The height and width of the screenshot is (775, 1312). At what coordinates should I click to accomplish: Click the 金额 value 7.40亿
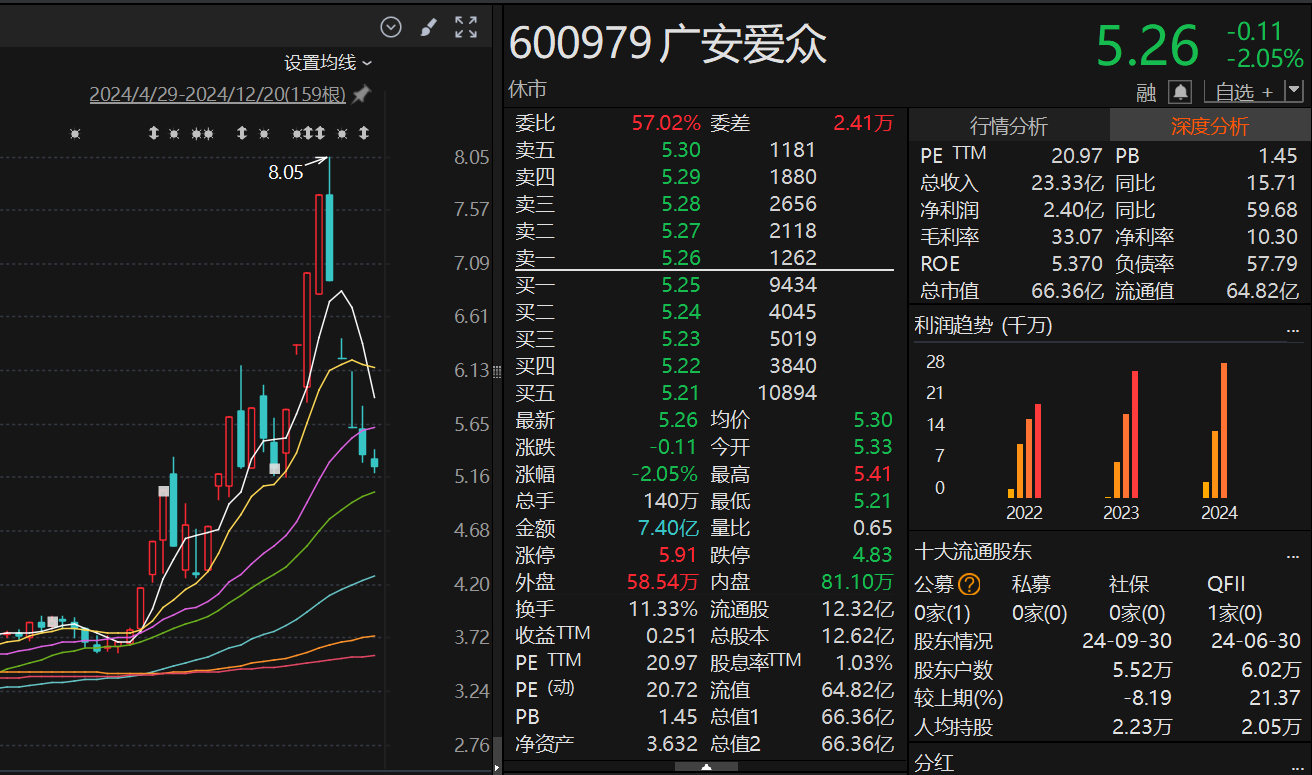coord(669,528)
